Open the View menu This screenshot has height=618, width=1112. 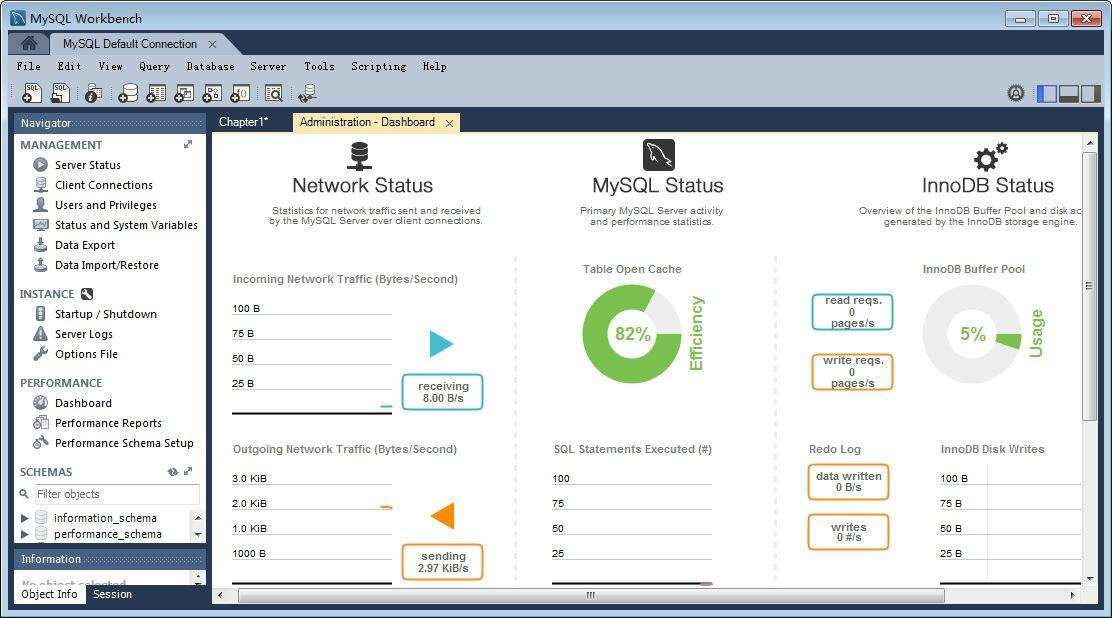click(x=110, y=66)
